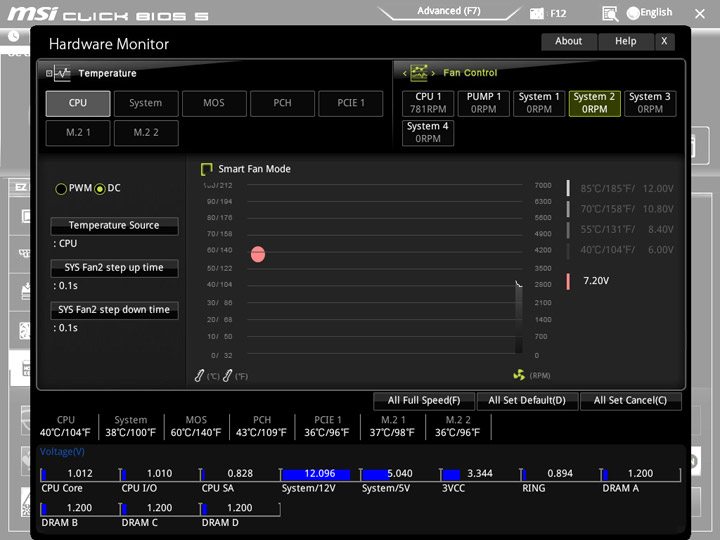Select the PCH temperature tab
Screen dimensions: 720x540
282,103
